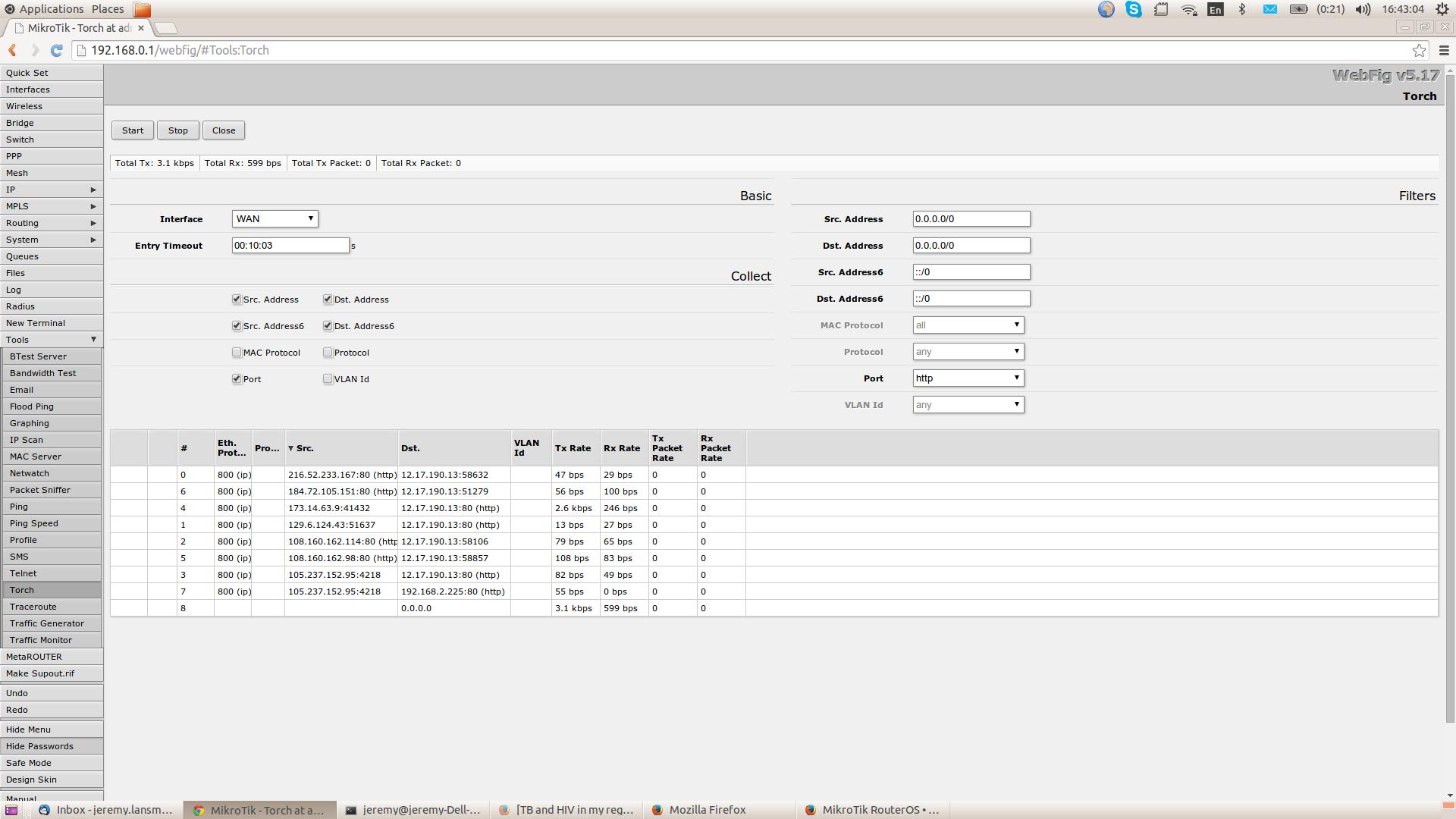Uncheck the Dst. Address6 checkbox

pos(328,326)
